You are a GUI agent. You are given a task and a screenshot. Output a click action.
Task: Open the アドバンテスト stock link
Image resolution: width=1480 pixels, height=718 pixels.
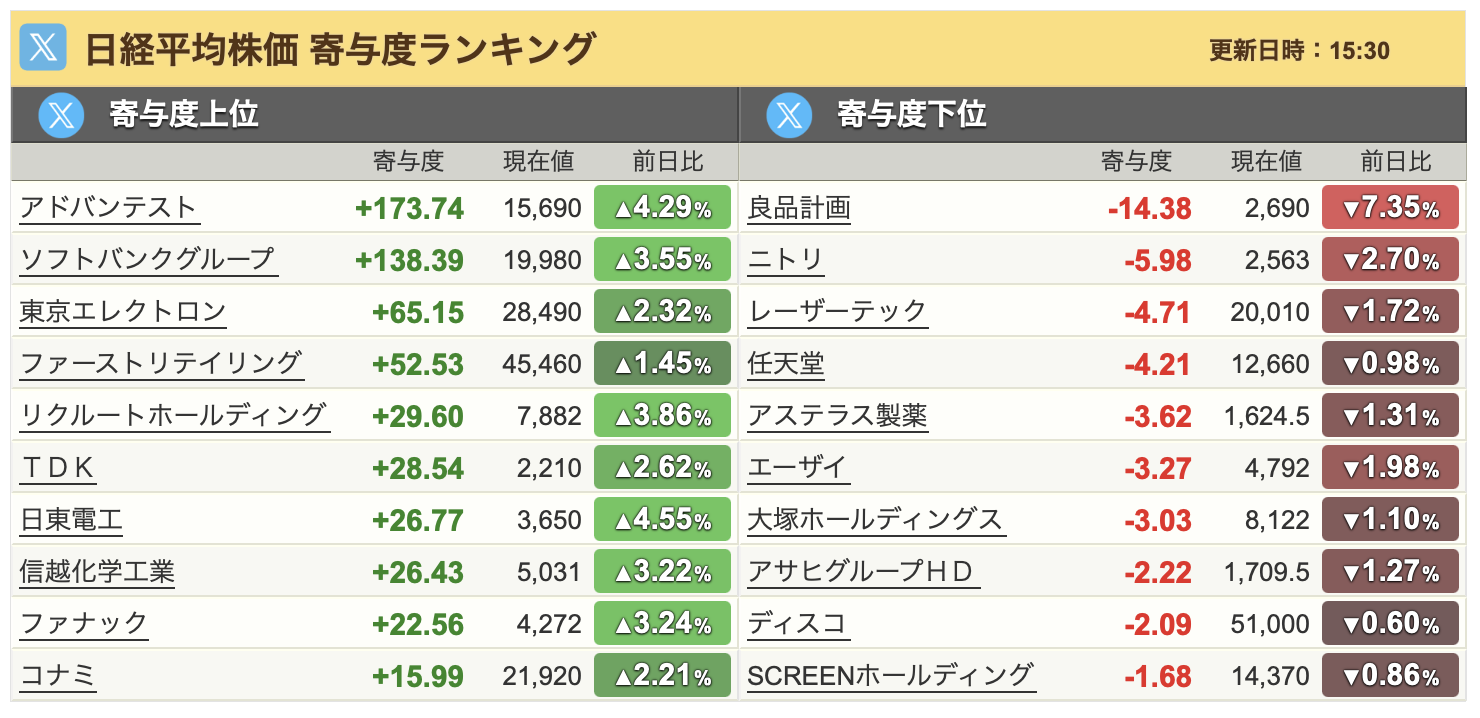(108, 208)
